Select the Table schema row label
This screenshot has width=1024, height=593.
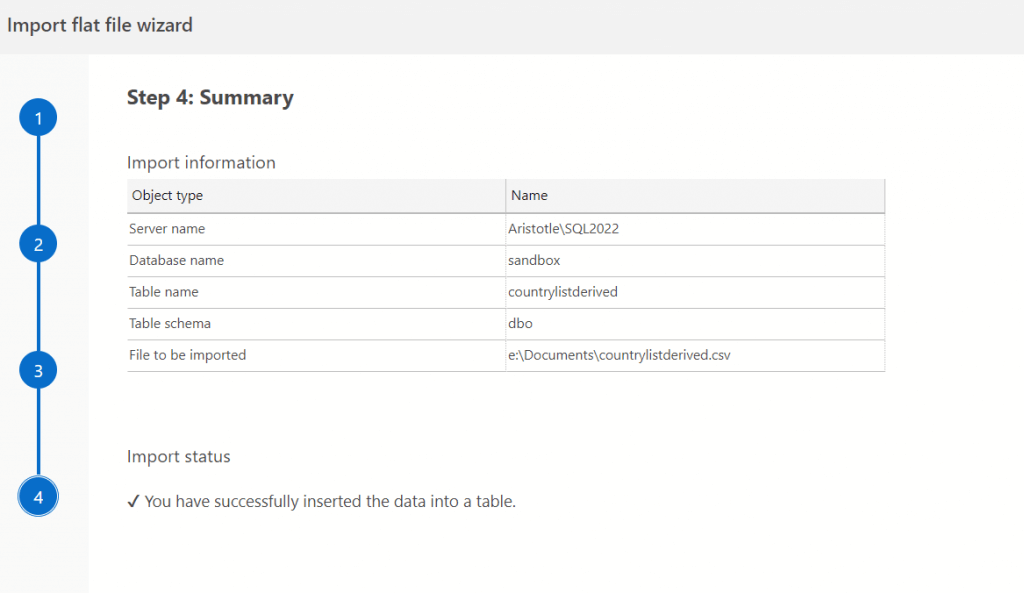pos(170,324)
